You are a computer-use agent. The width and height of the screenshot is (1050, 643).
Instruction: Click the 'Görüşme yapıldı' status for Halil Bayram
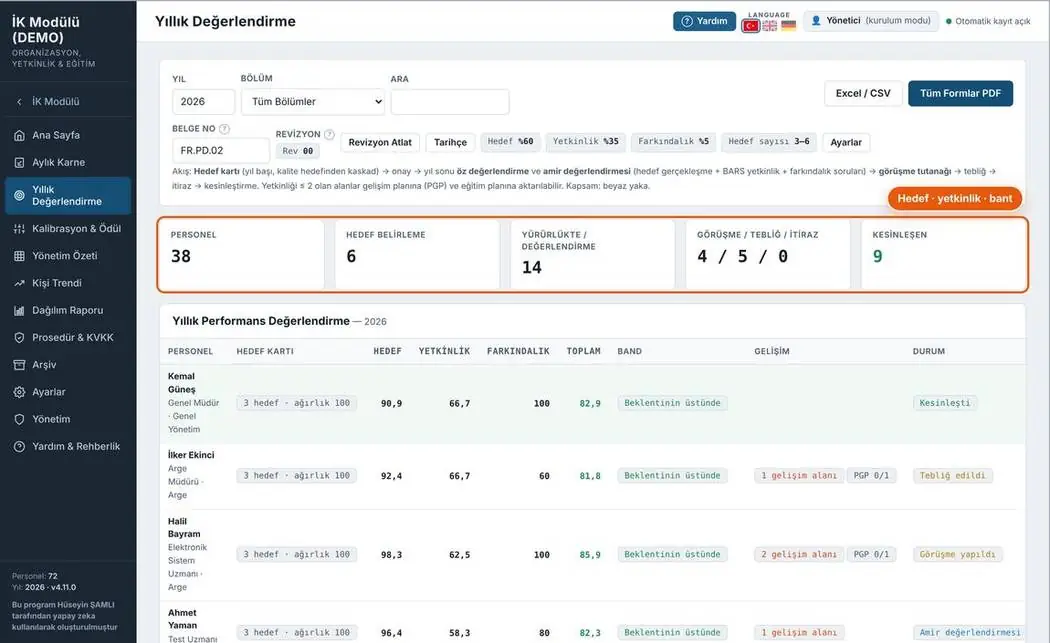(958, 555)
